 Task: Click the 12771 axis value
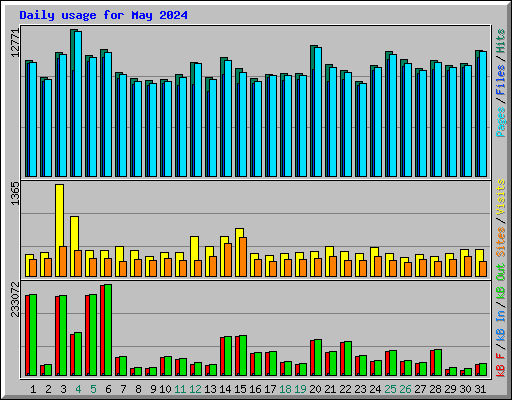pos(15,43)
